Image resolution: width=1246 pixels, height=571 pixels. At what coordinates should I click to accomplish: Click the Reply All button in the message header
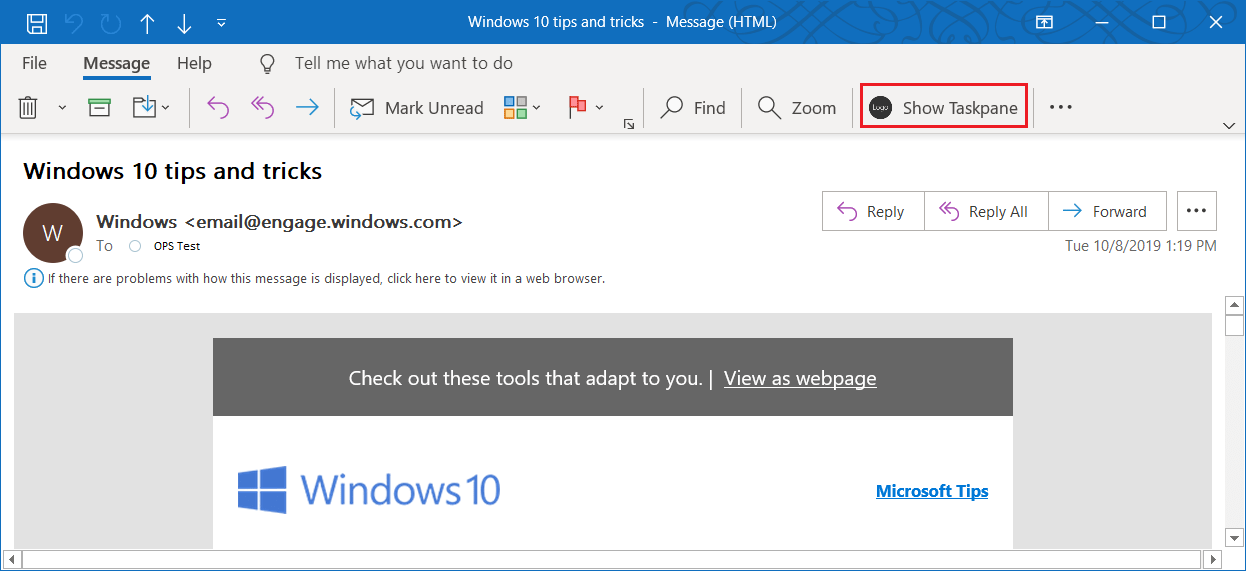click(986, 211)
